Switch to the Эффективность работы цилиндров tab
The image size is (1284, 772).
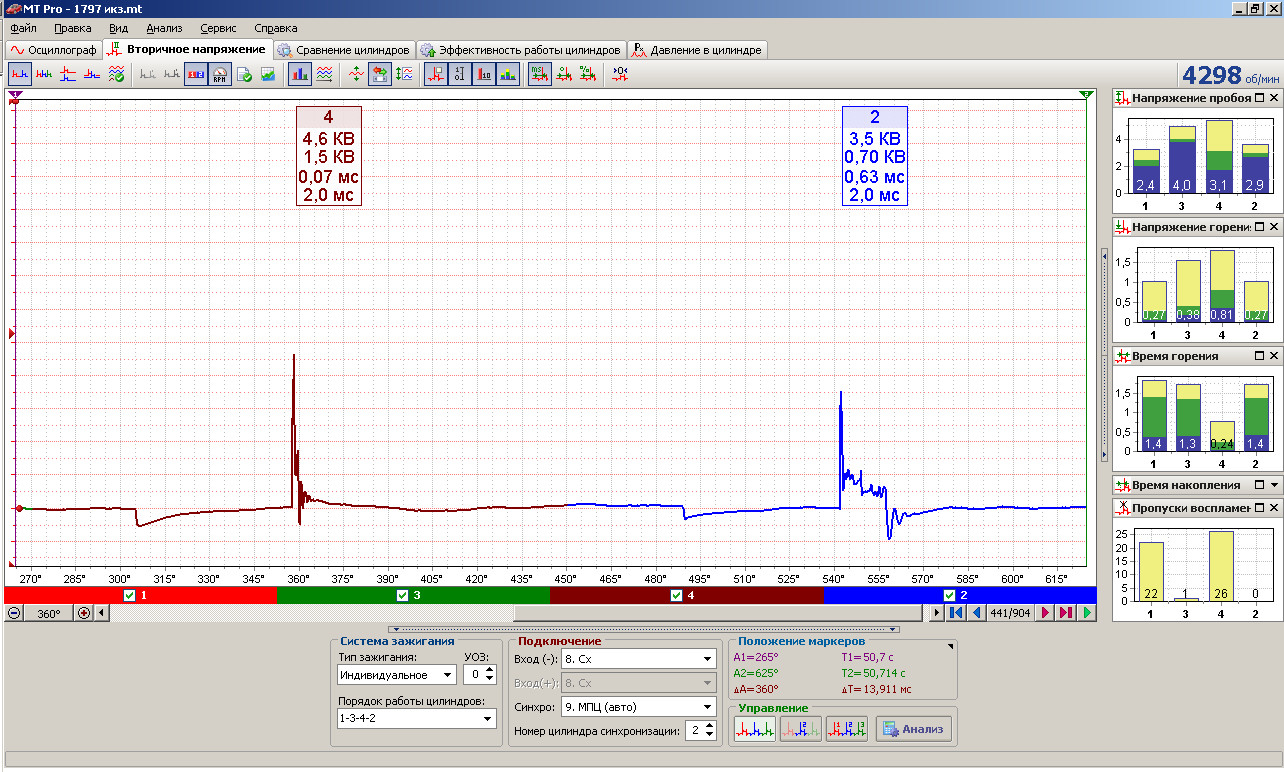click(520, 50)
